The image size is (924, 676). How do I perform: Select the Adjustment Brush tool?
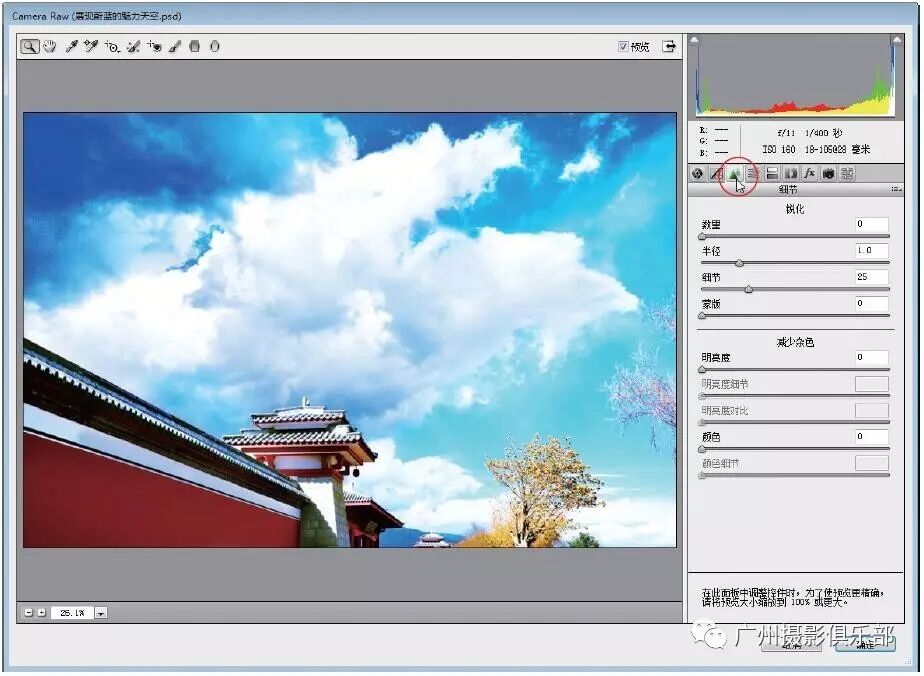(175, 47)
